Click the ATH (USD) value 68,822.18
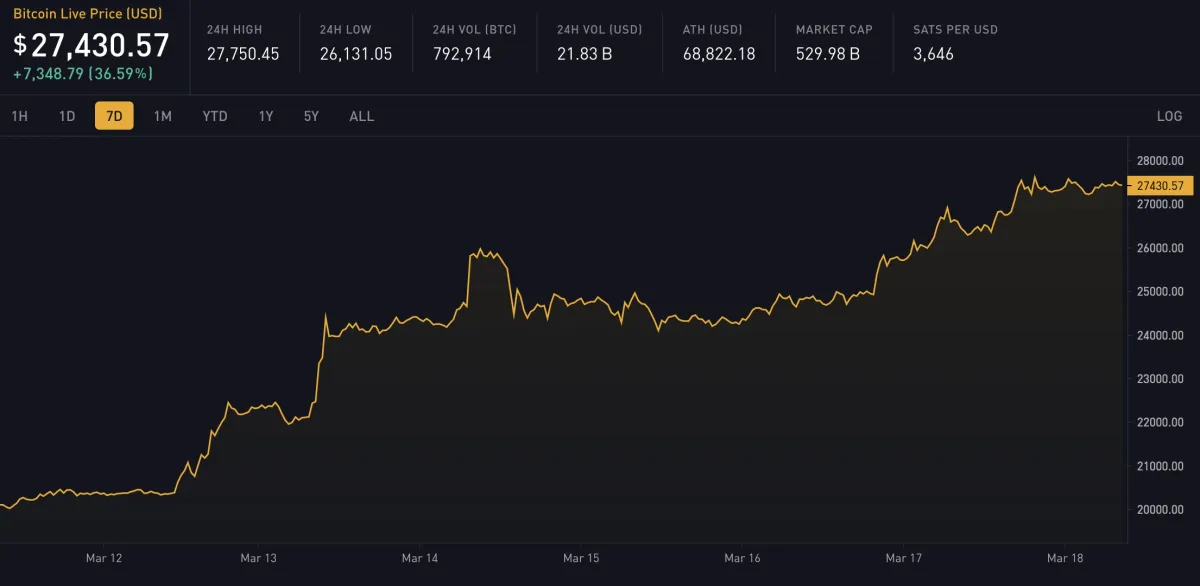1200x586 pixels. tap(719, 54)
